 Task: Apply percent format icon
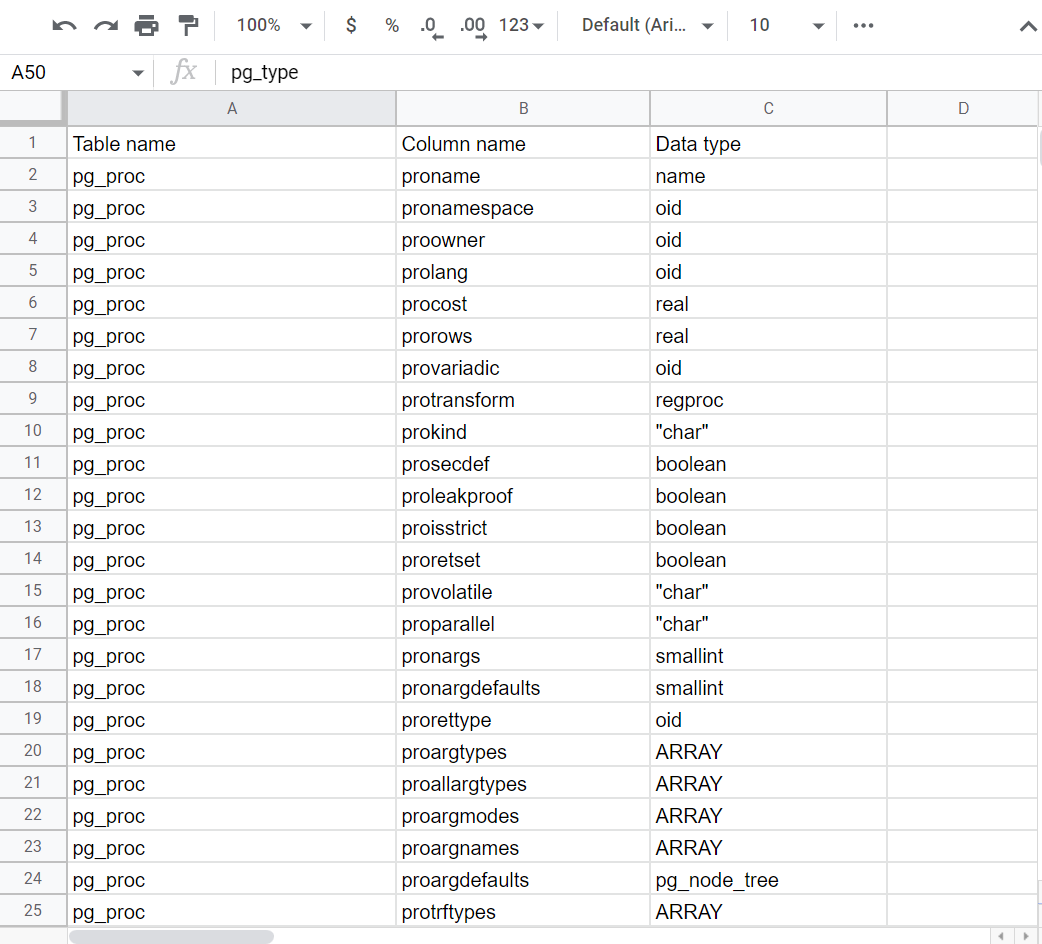[x=392, y=26]
